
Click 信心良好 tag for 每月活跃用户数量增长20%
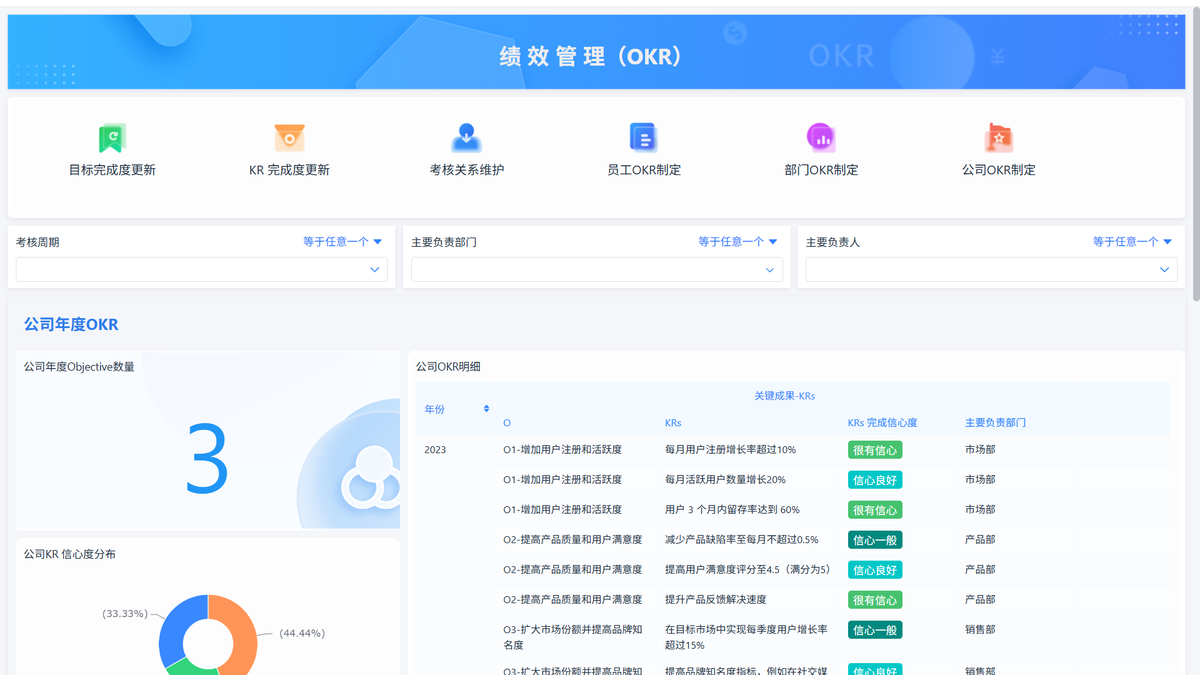click(875, 480)
